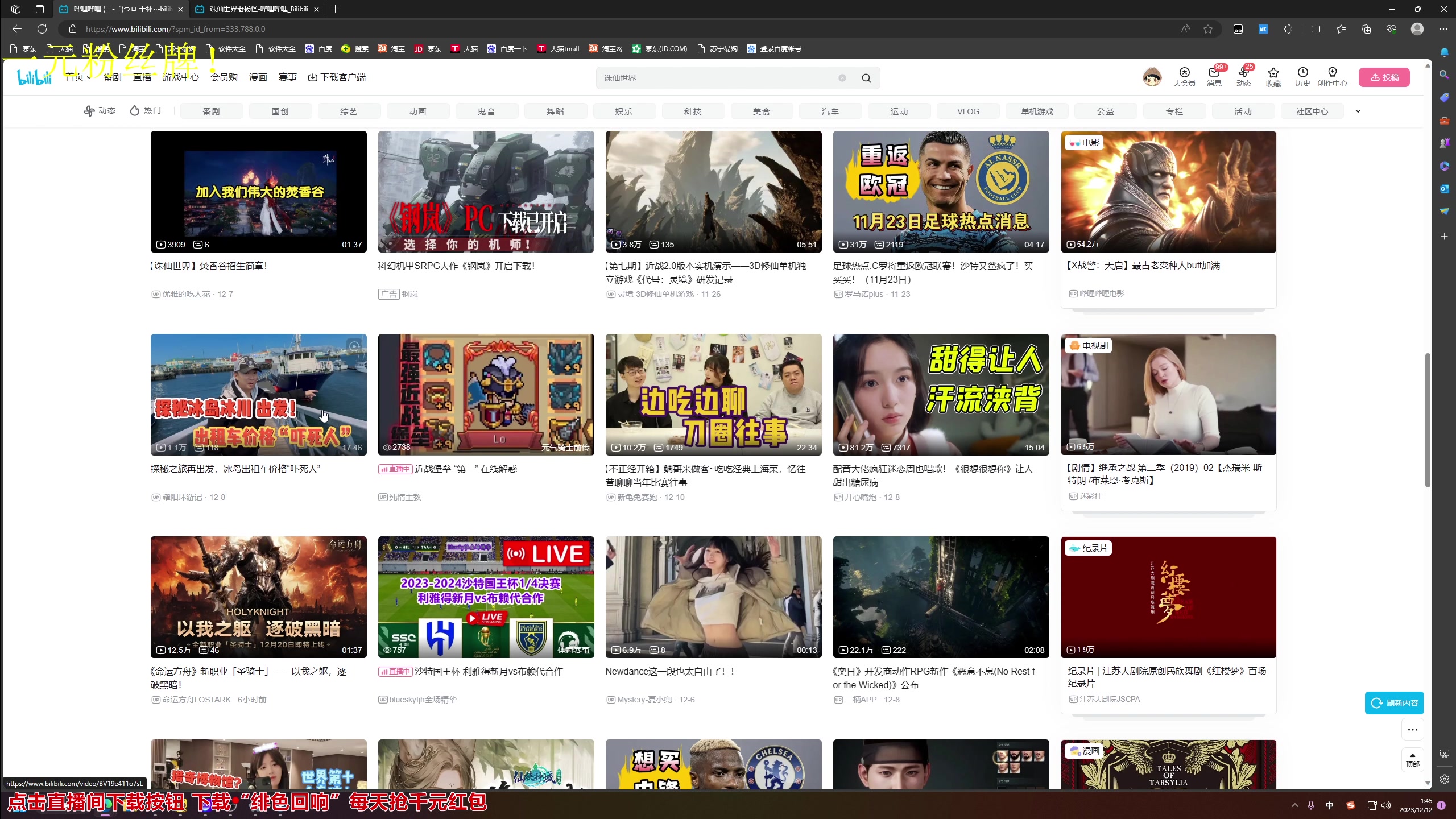Screen dimensions: 1456x819
Task: Select the 单机游戏 category tab
Action: 1037,111
